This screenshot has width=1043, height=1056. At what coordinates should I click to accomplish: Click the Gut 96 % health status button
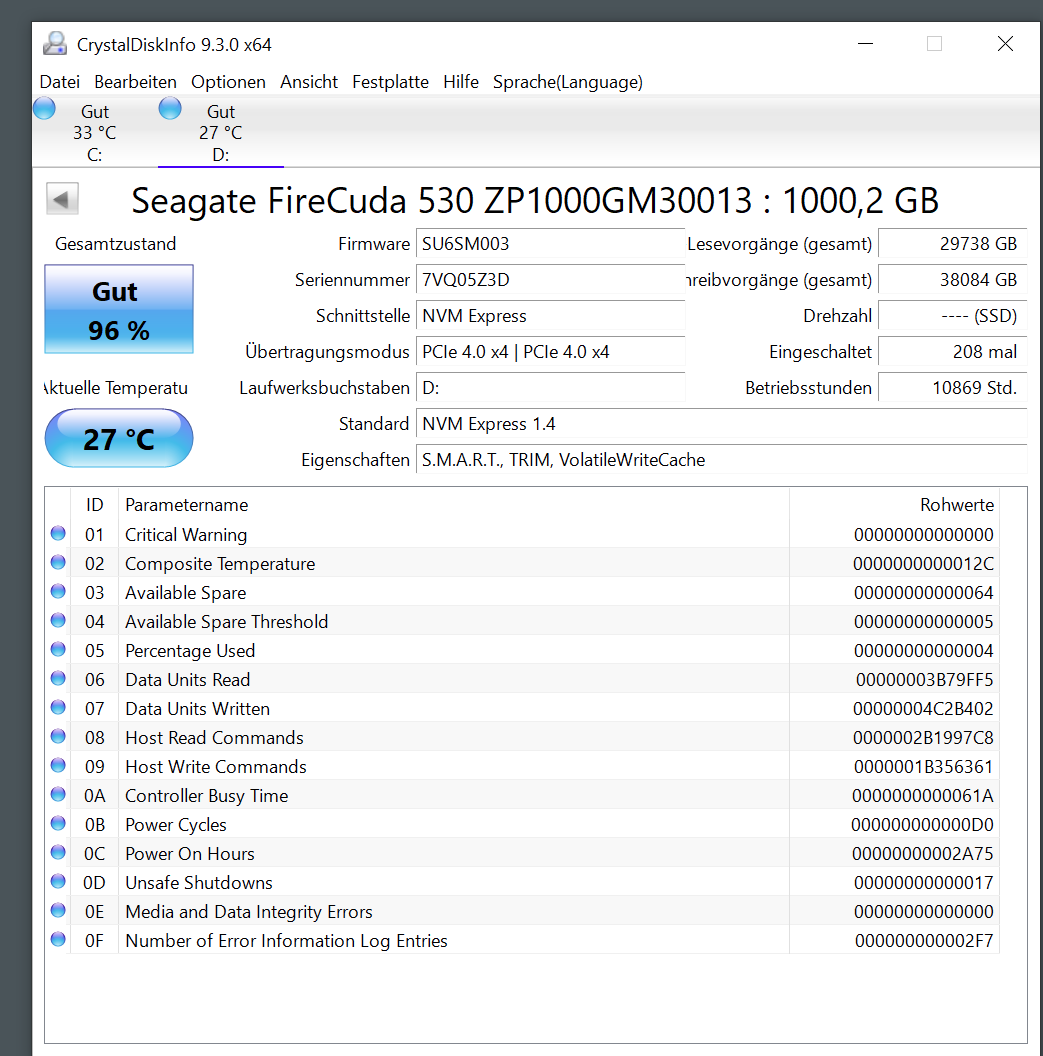click(x=119, y=309)
